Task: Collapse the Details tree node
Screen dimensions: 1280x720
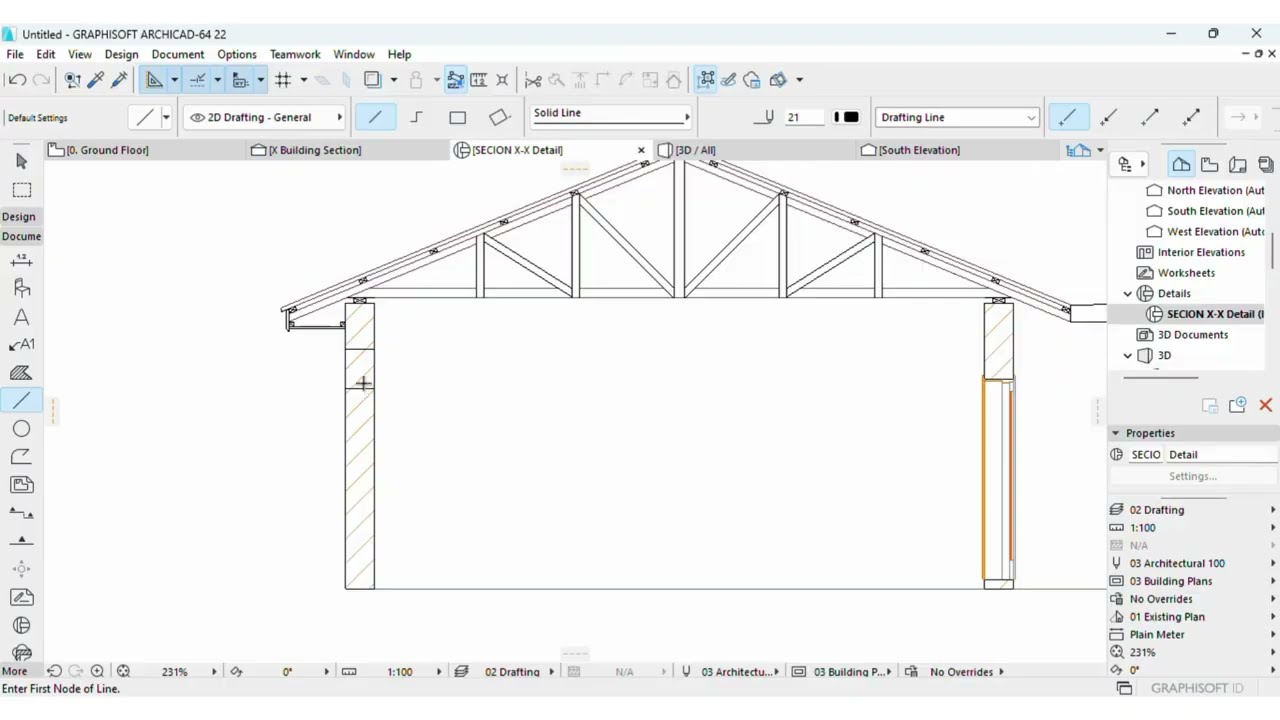Action: [x=1128, y=294]
